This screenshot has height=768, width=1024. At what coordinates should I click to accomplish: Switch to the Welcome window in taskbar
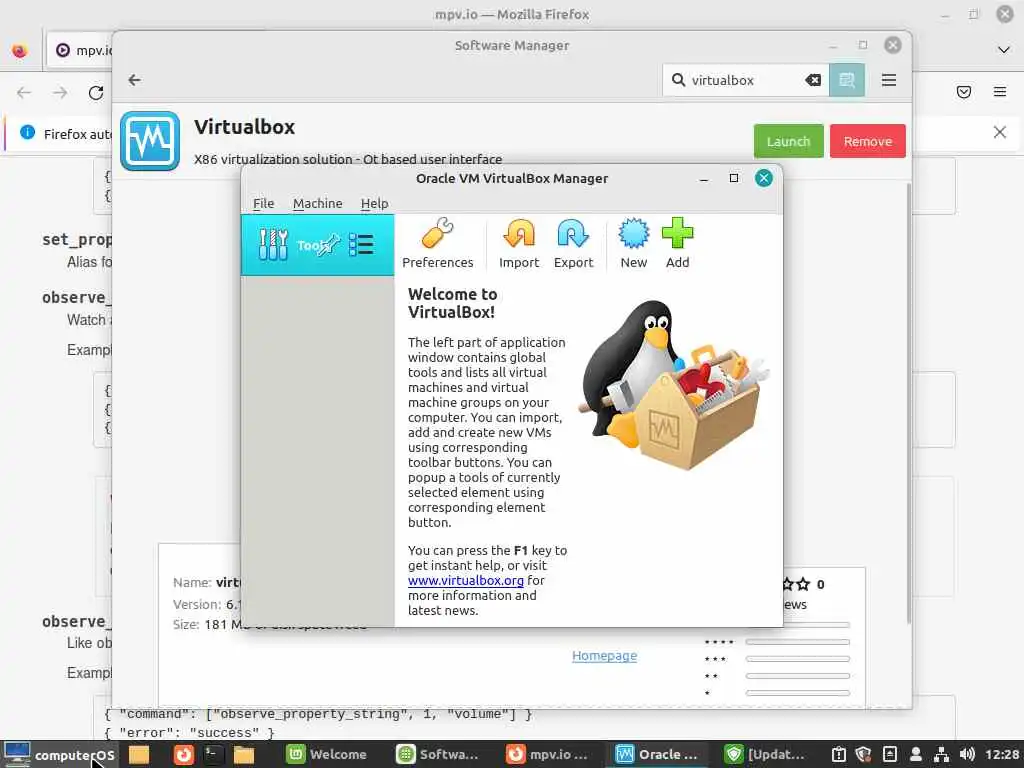327,754
